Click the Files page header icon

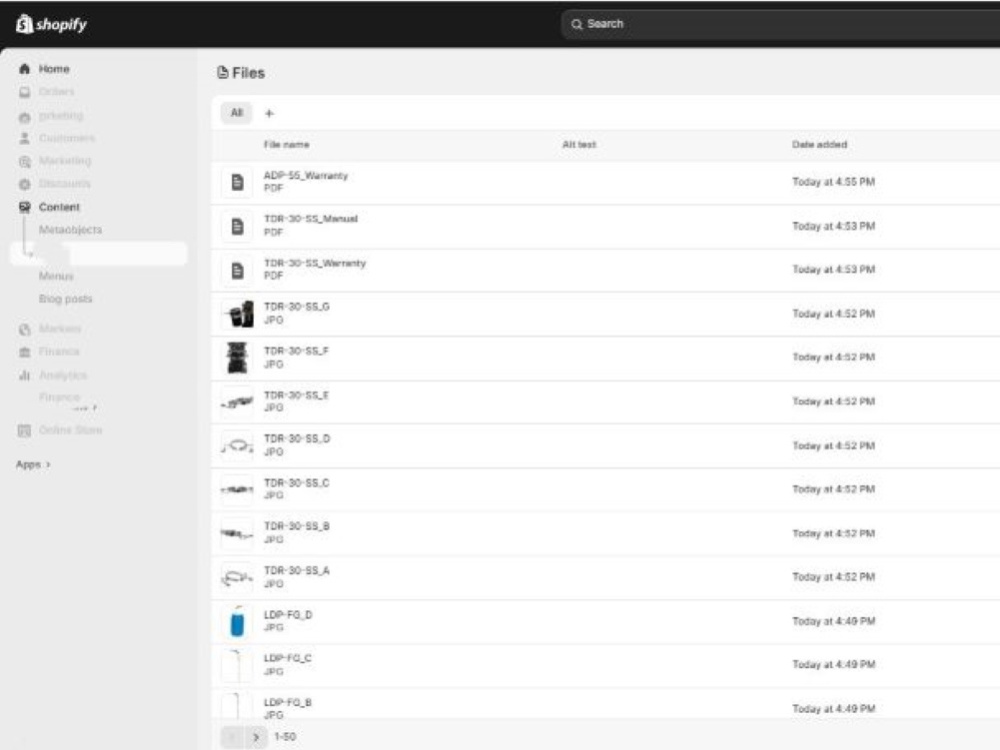coord(223,73)
